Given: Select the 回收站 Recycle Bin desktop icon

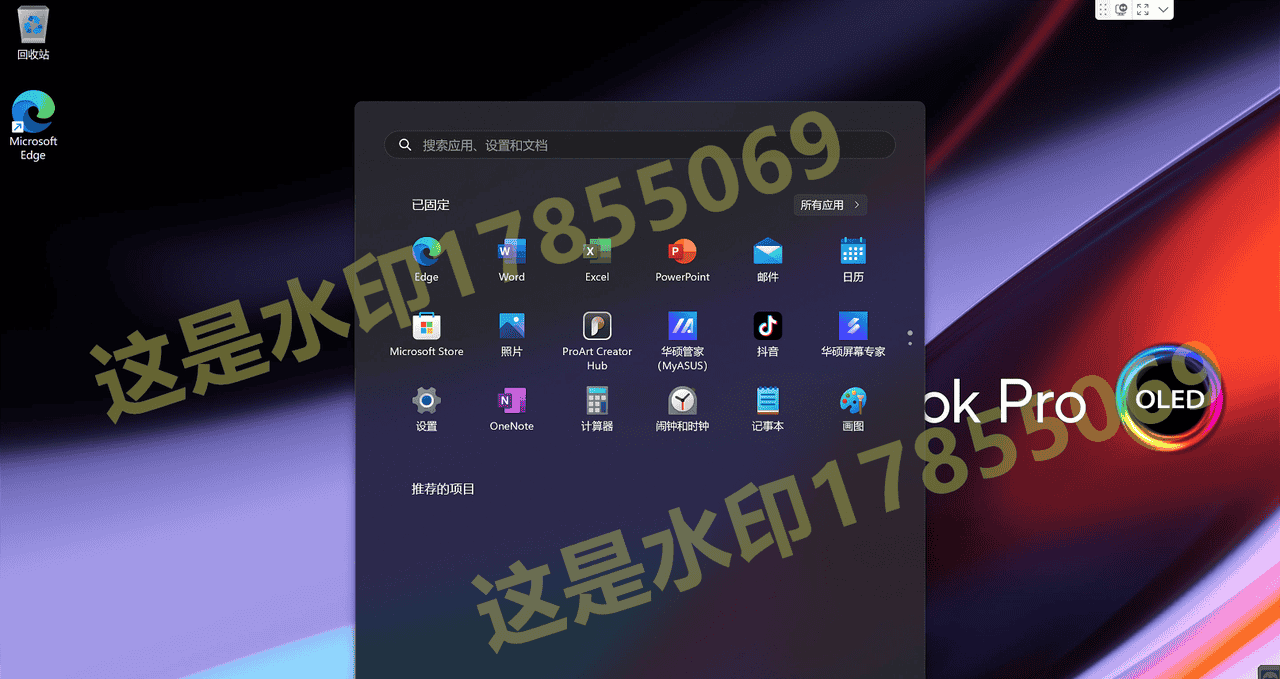Looking at the screenshot, I should [x=33, y=32].
